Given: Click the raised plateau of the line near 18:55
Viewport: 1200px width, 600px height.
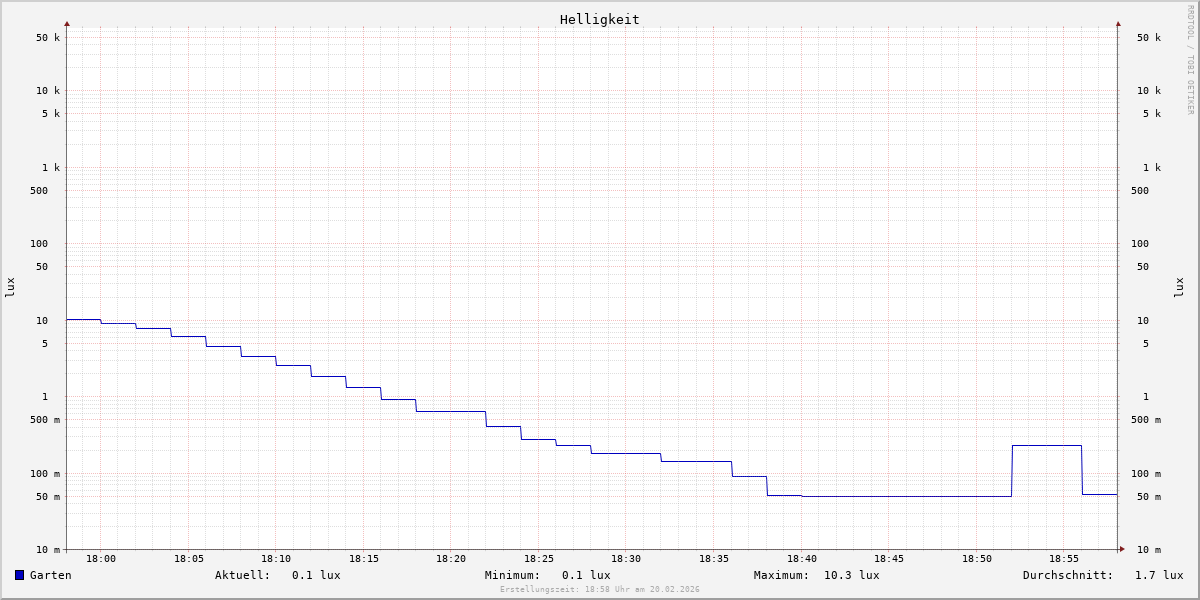Looking at the screenshot, I should point(1046,445).
